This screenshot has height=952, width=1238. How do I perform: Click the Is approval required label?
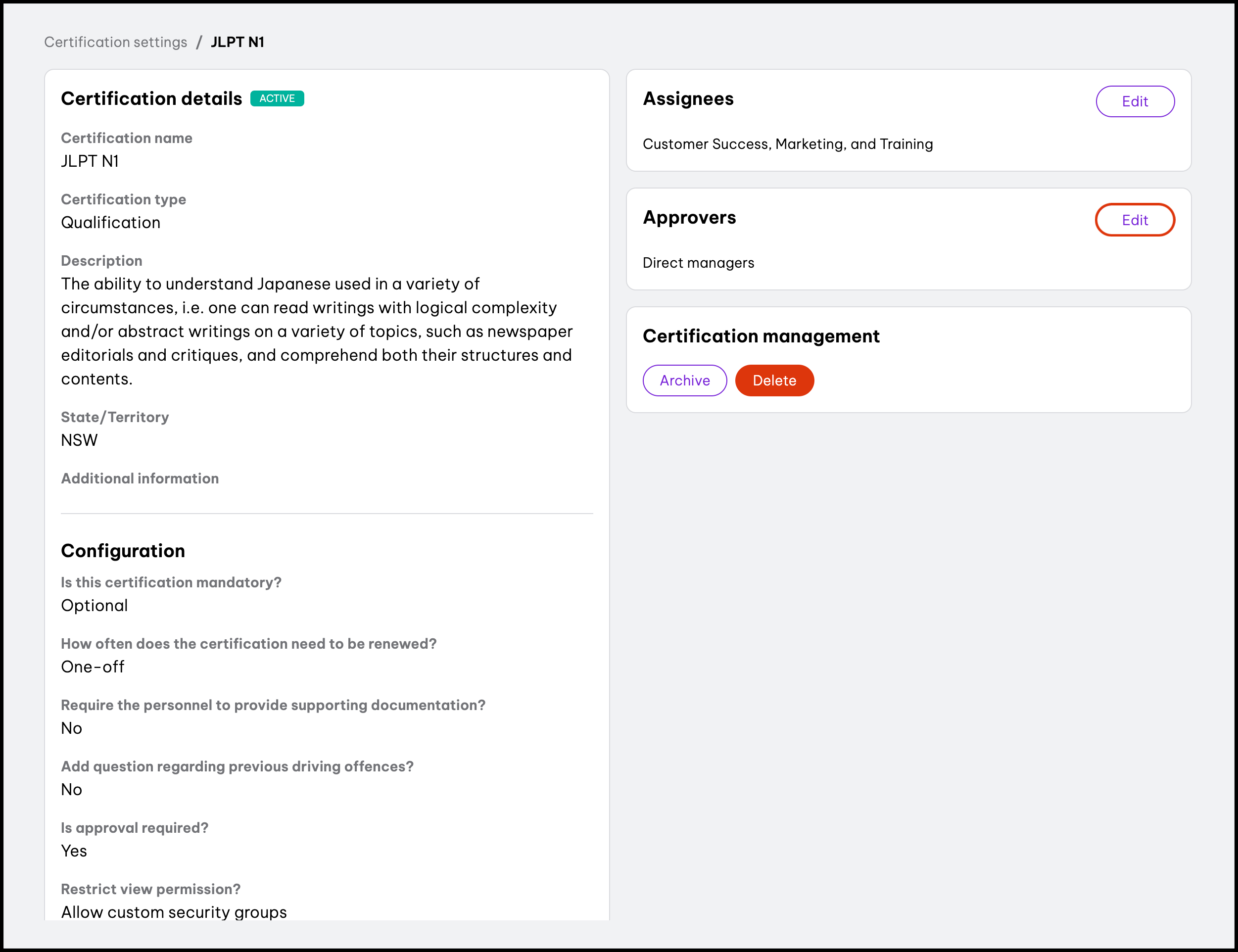pyautogui.click(x=135, y=828)
